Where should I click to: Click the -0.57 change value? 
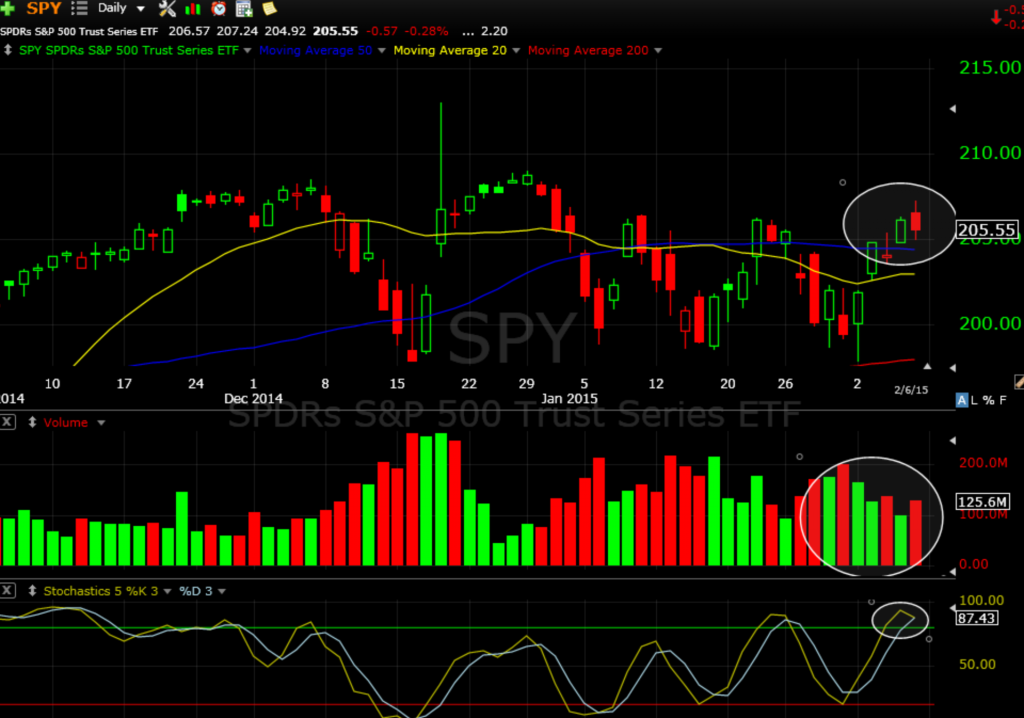tap(381, 31)
